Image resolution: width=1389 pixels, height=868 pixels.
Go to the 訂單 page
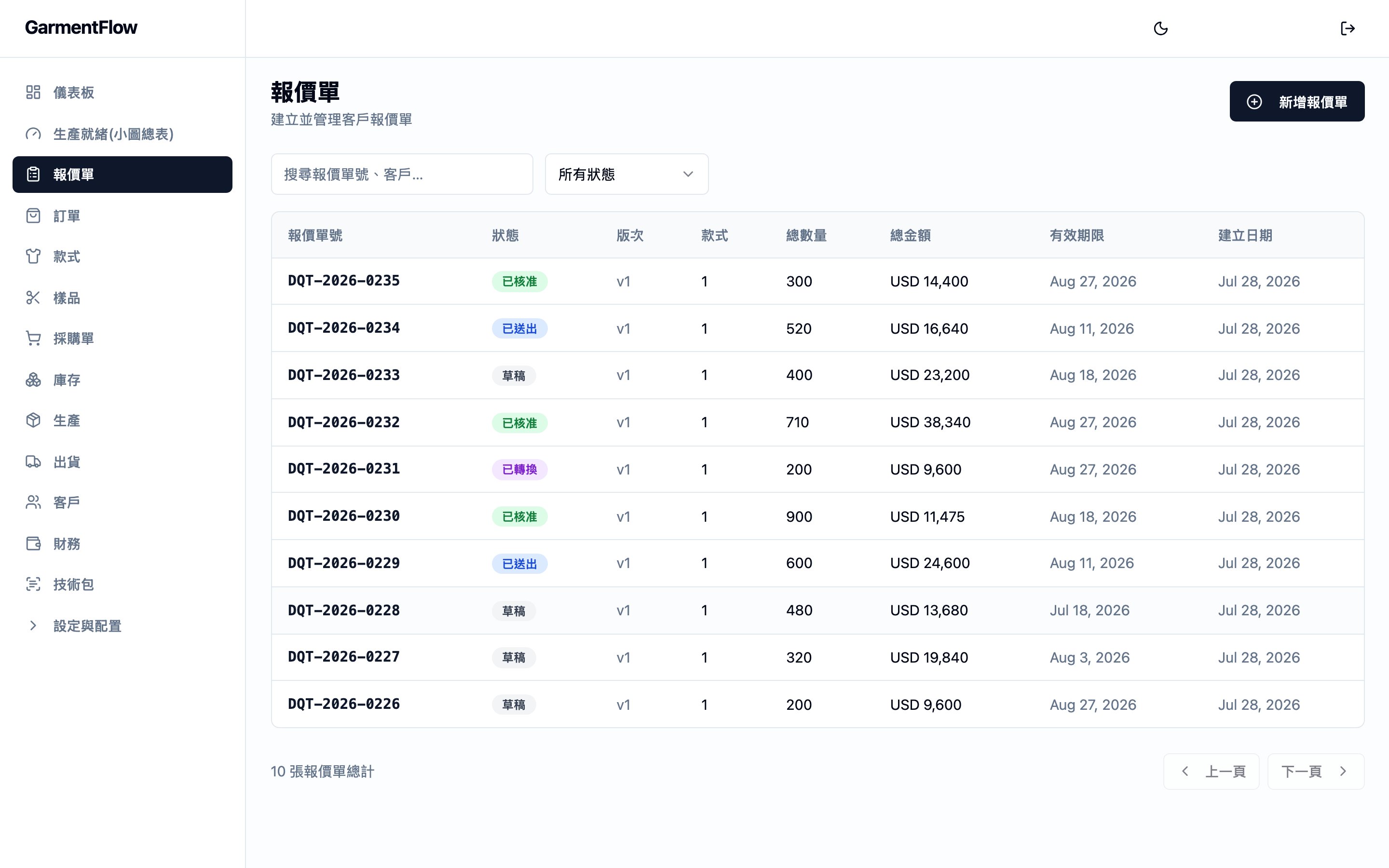pyautogui.click(x=122, y=216)
